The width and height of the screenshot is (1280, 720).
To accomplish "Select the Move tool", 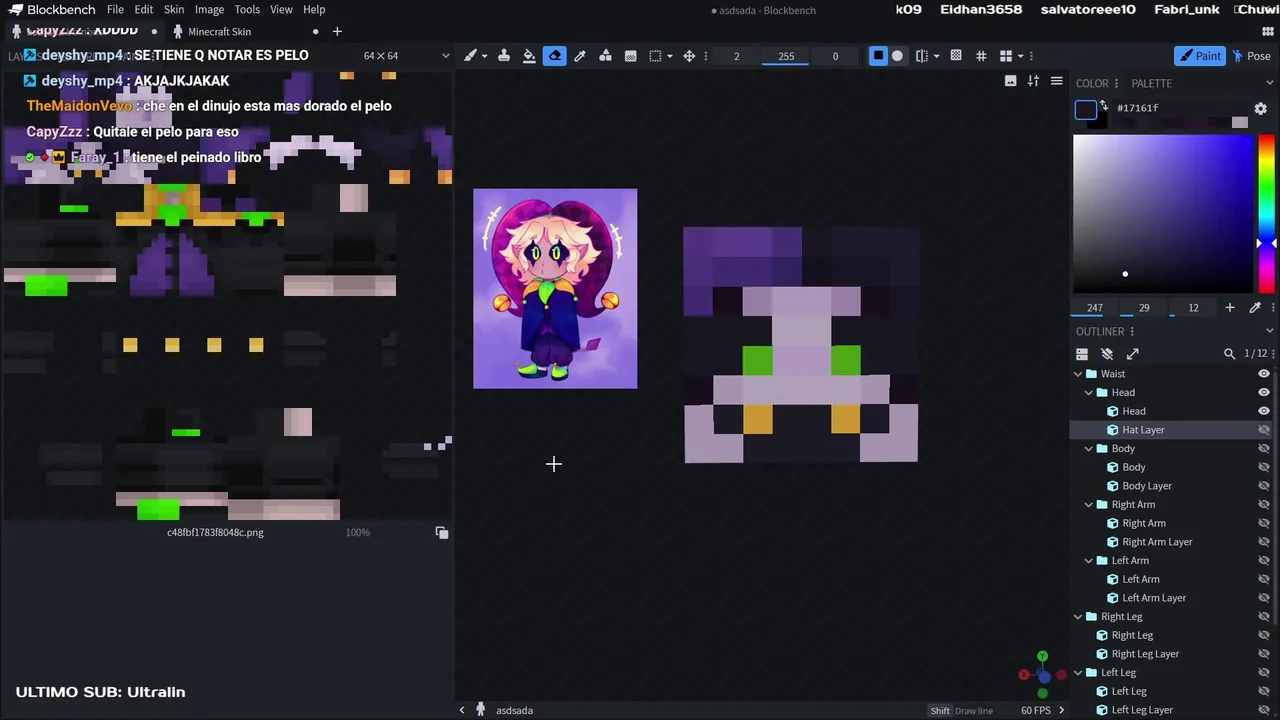I will tap(689, 56).
